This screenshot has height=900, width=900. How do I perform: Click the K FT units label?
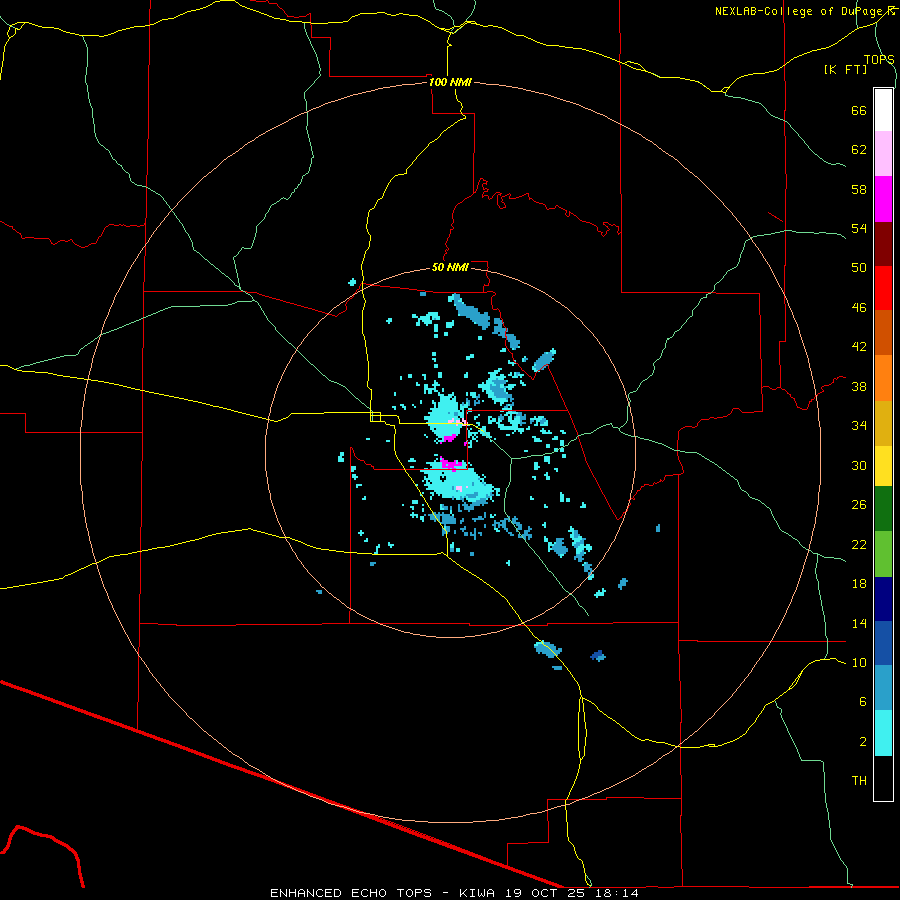[x=845, y=69]
